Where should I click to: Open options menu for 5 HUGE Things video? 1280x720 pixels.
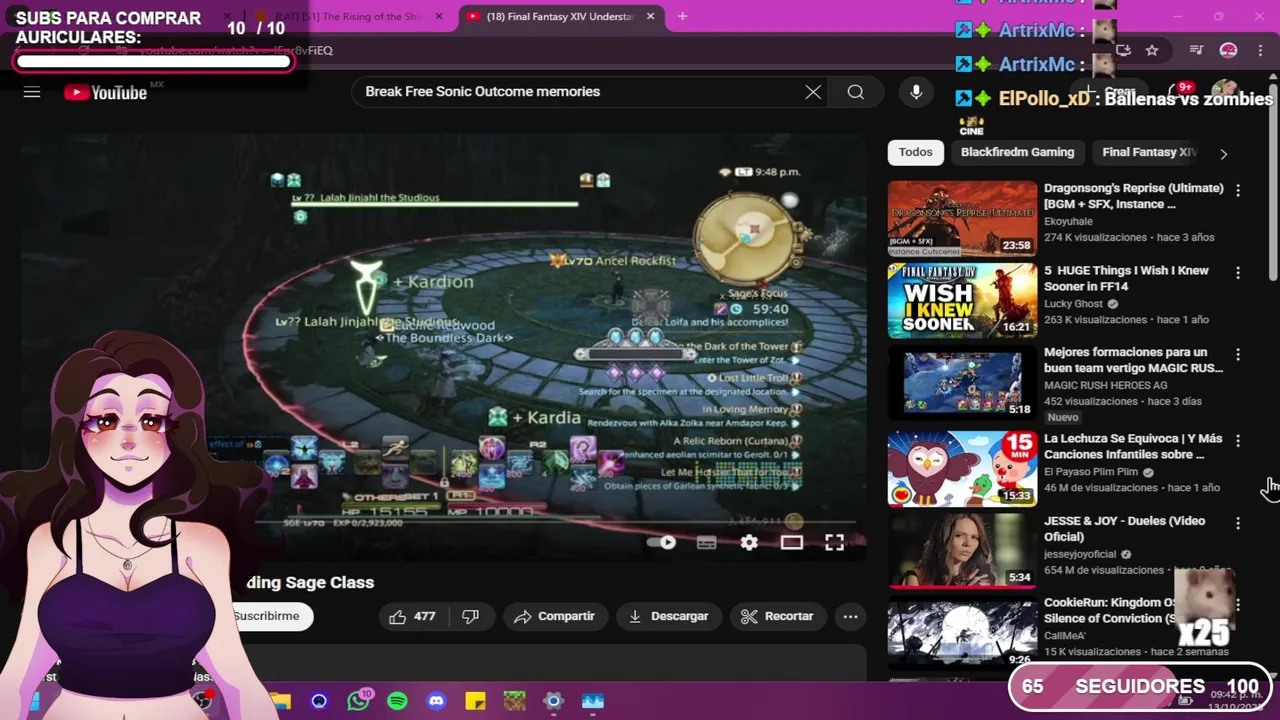tap(1238, 272)
